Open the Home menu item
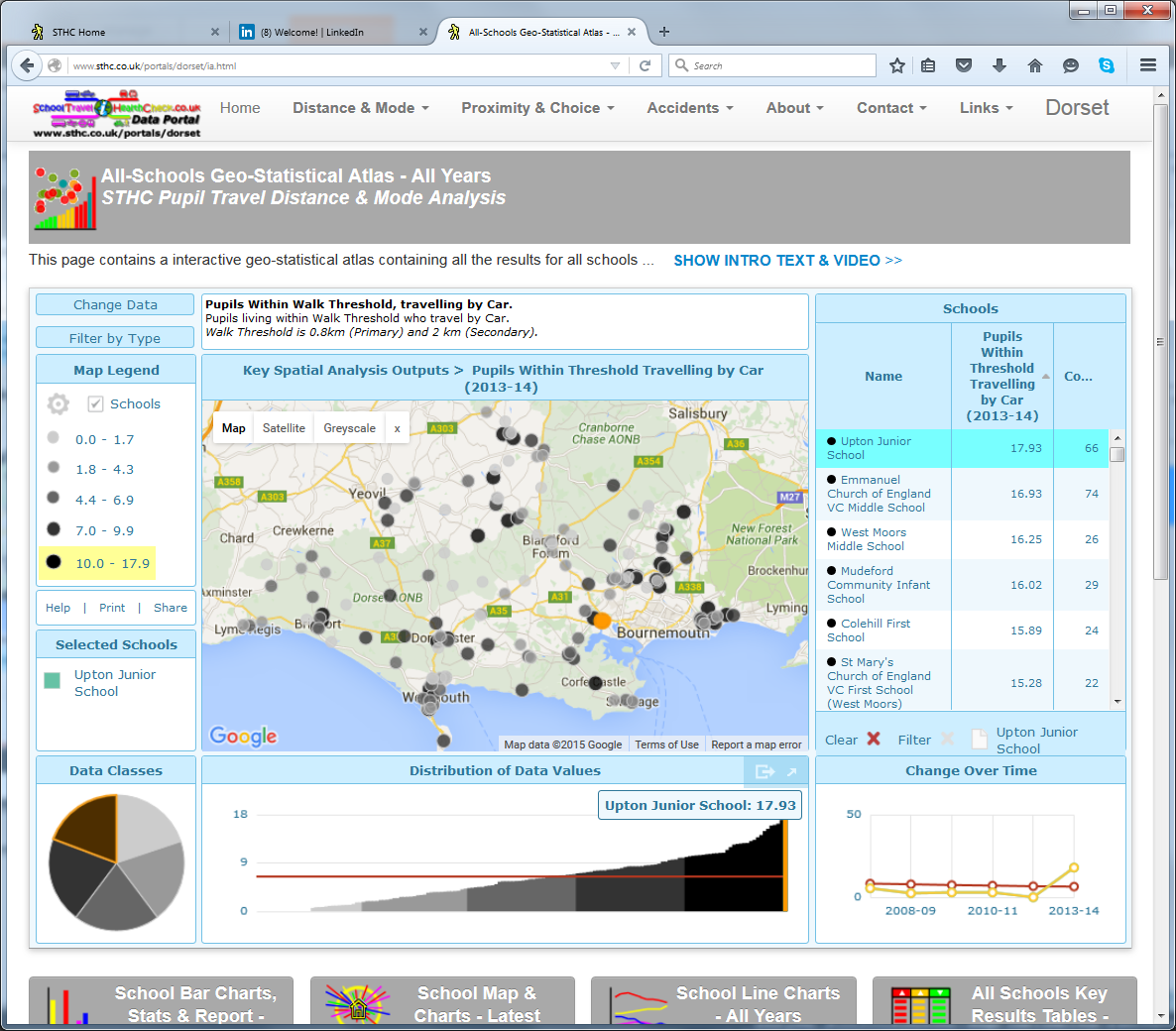The image size is (1176, 1031). (240, 108)
